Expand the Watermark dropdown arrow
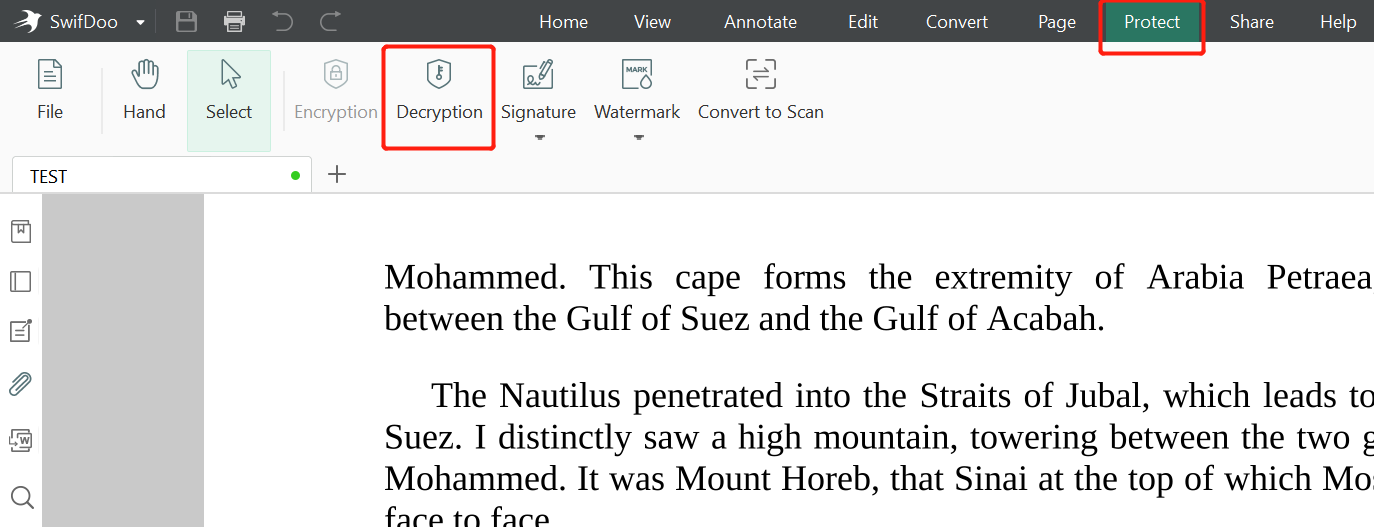Viewport: 1374px width, 527px height. [637, 137]
